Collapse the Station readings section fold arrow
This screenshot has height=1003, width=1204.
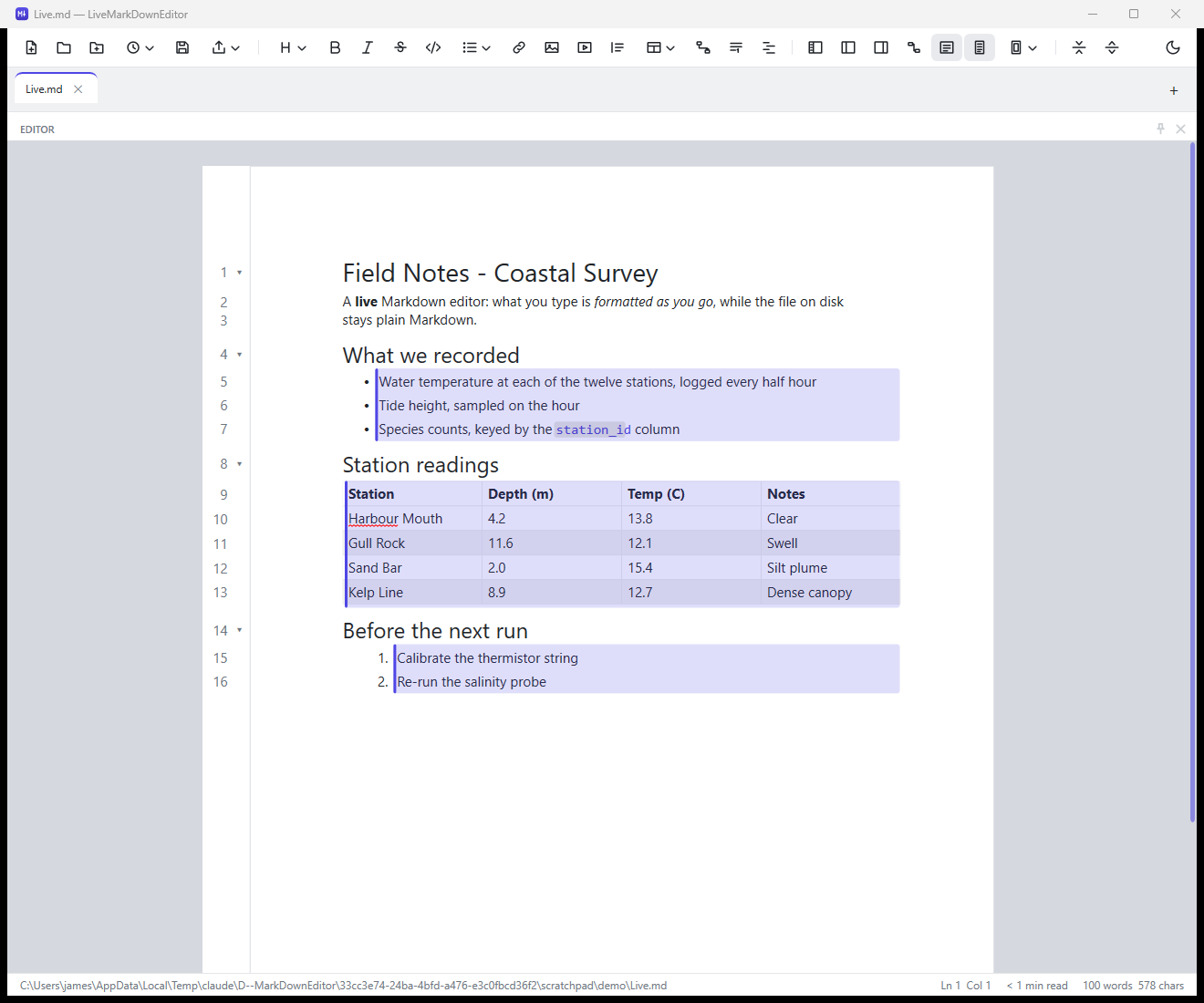click(x=240, y=464)
